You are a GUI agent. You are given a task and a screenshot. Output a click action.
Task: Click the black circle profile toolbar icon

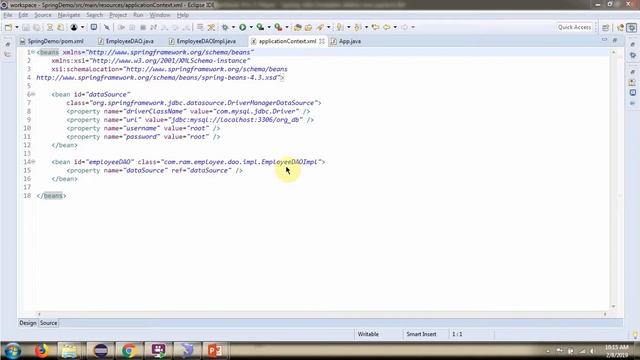click(x=74, y=27)
